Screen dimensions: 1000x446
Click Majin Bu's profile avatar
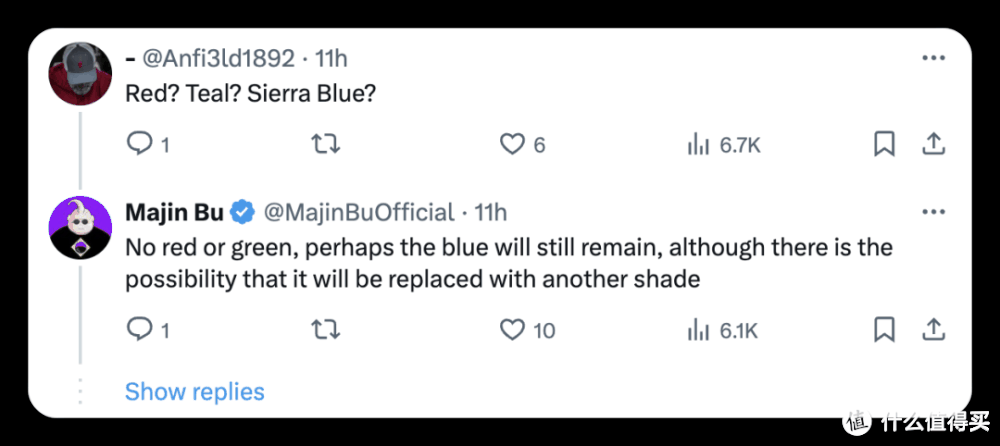[x=80, y=227]
